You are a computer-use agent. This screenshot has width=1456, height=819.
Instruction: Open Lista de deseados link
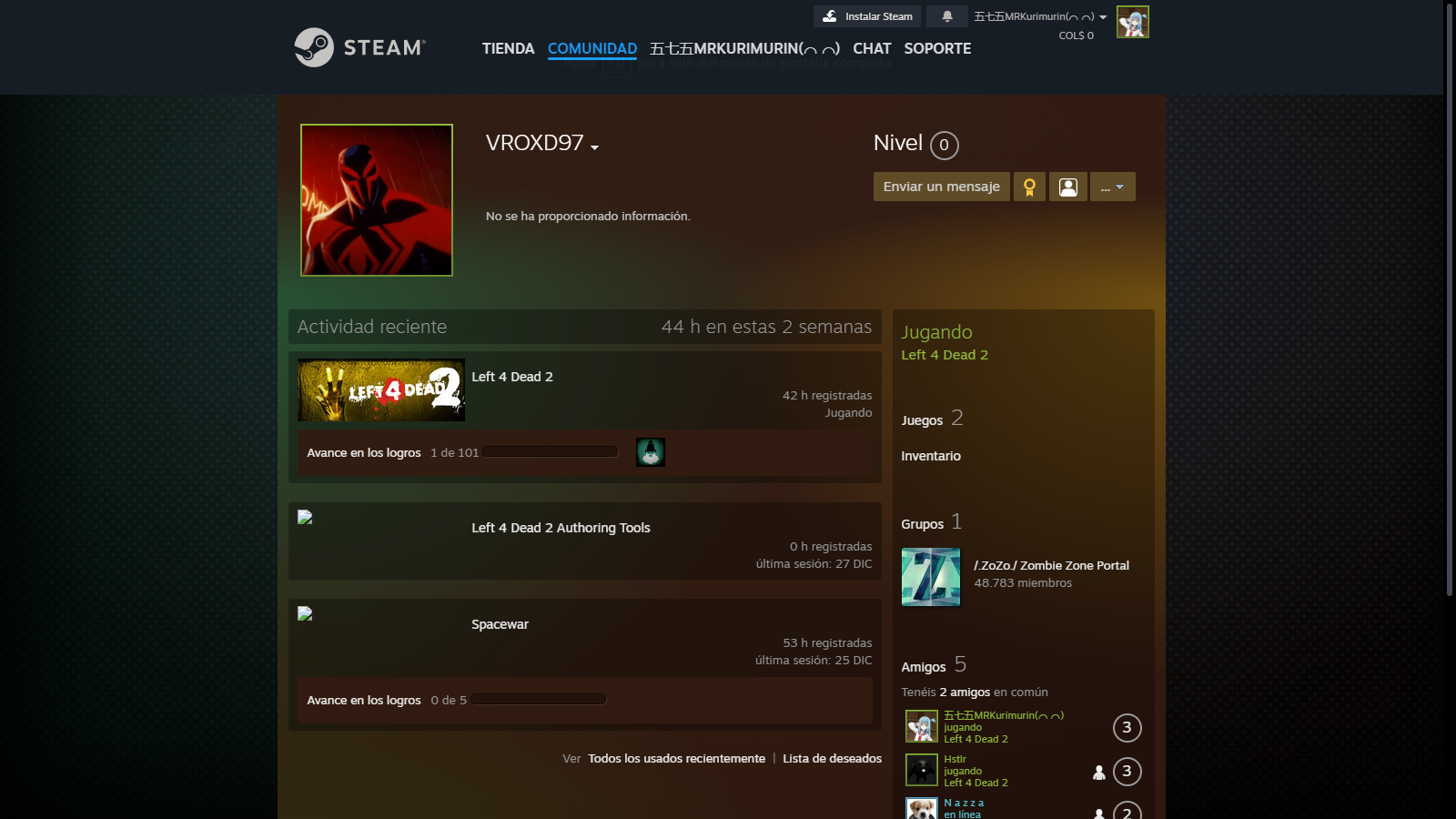[x=833, y=758]
